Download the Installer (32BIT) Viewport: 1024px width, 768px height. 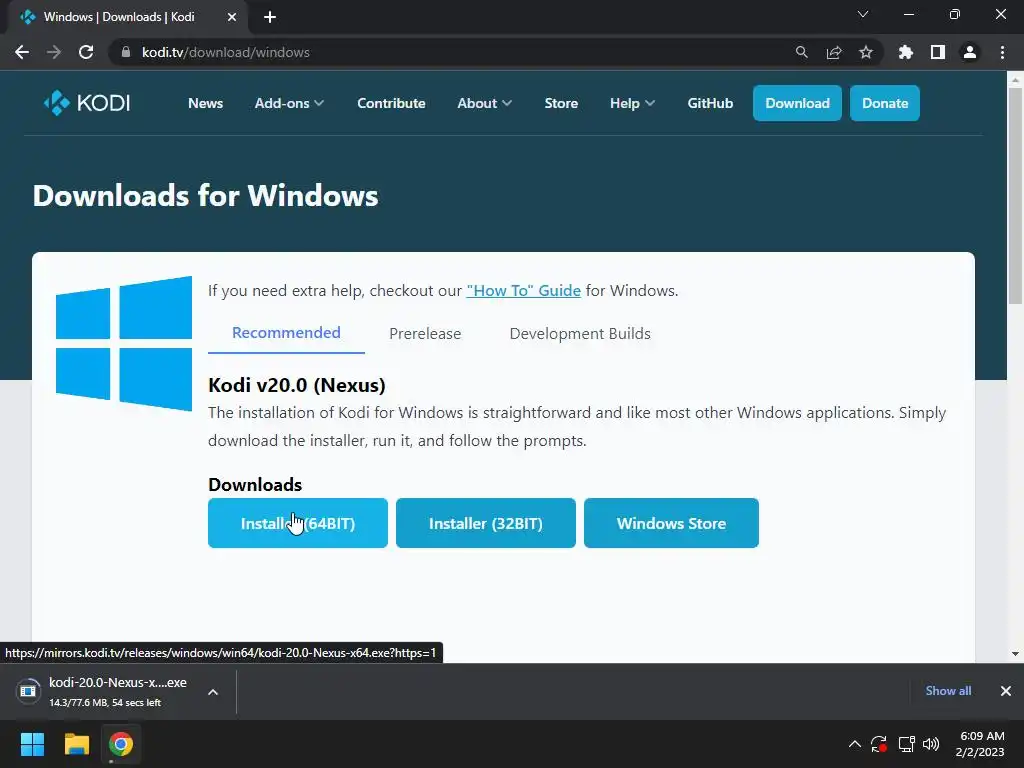tap(486, 523)
